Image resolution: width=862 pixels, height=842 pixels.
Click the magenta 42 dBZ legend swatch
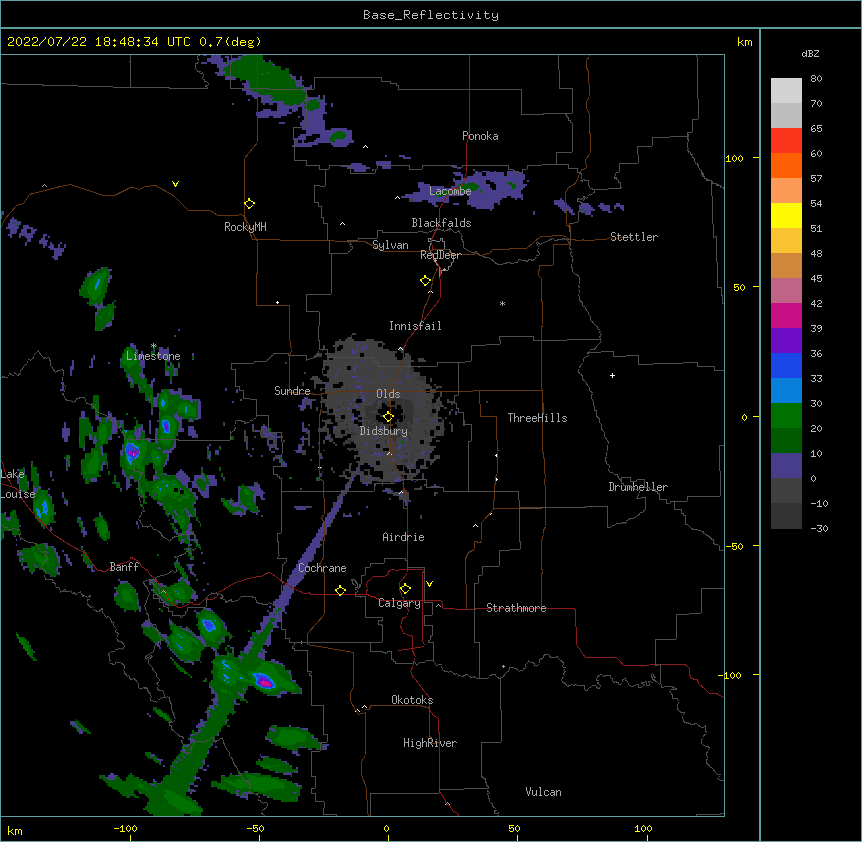pyautogui.click(x=786, y=315)
